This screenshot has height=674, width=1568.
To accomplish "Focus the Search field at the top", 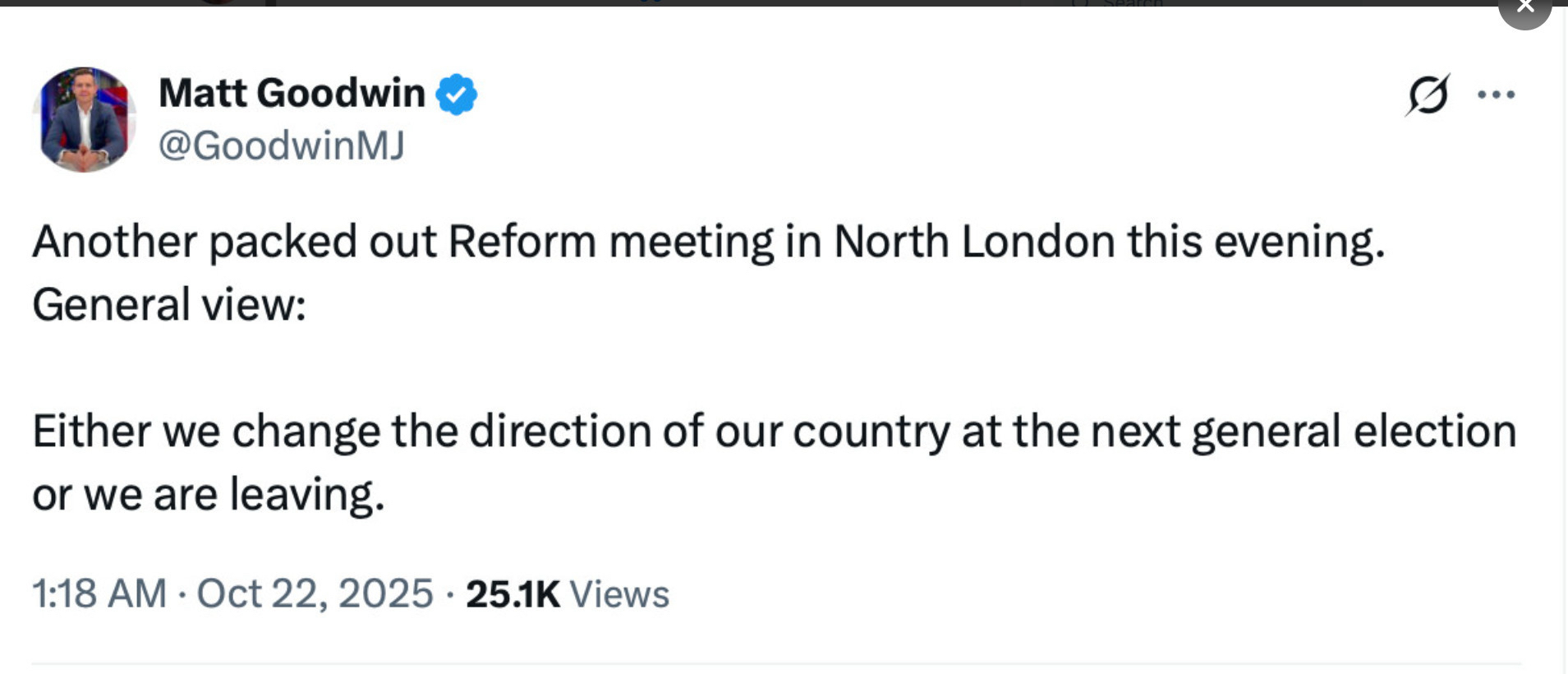I will tap(1133, 3).
